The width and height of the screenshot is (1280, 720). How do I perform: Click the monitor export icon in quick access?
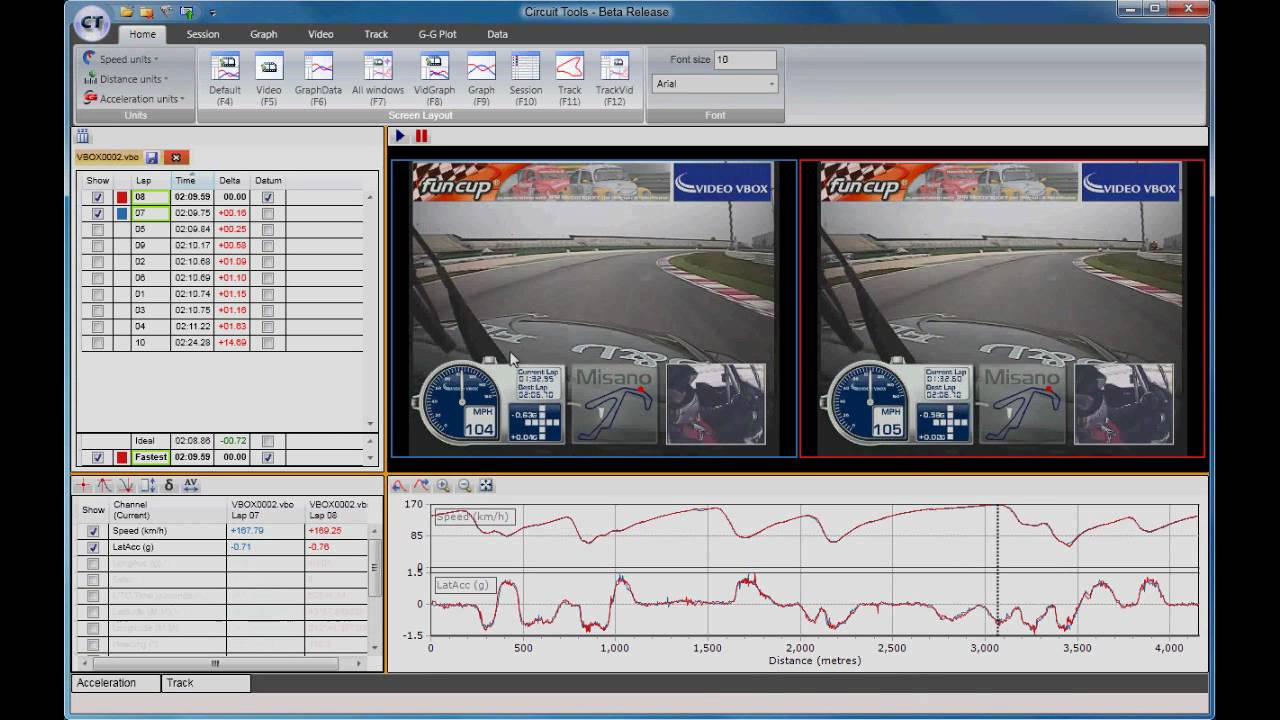[187, 12]
